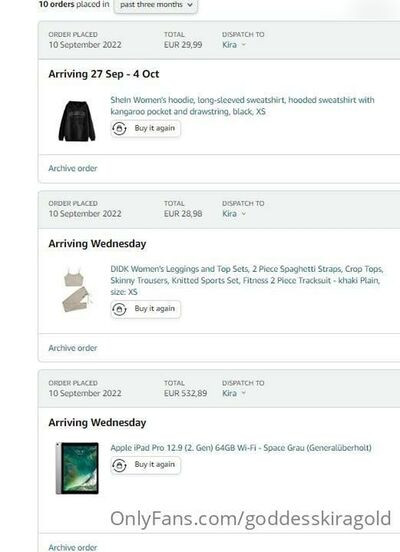Viewport: 400px width, 552px height.
Task: Open DIDK Women's Leggings and Top Sets link
Action: (246, 280)
